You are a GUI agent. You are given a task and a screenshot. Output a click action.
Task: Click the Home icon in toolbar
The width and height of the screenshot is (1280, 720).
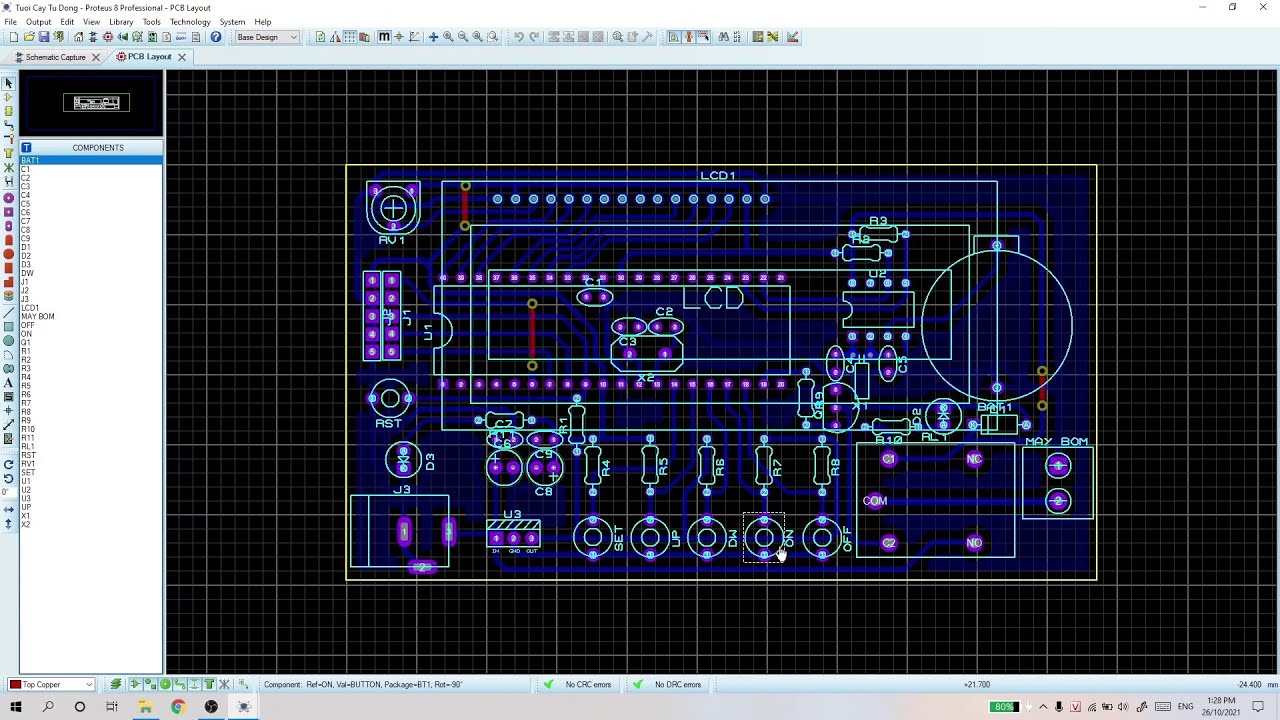[x=79, y=37]
